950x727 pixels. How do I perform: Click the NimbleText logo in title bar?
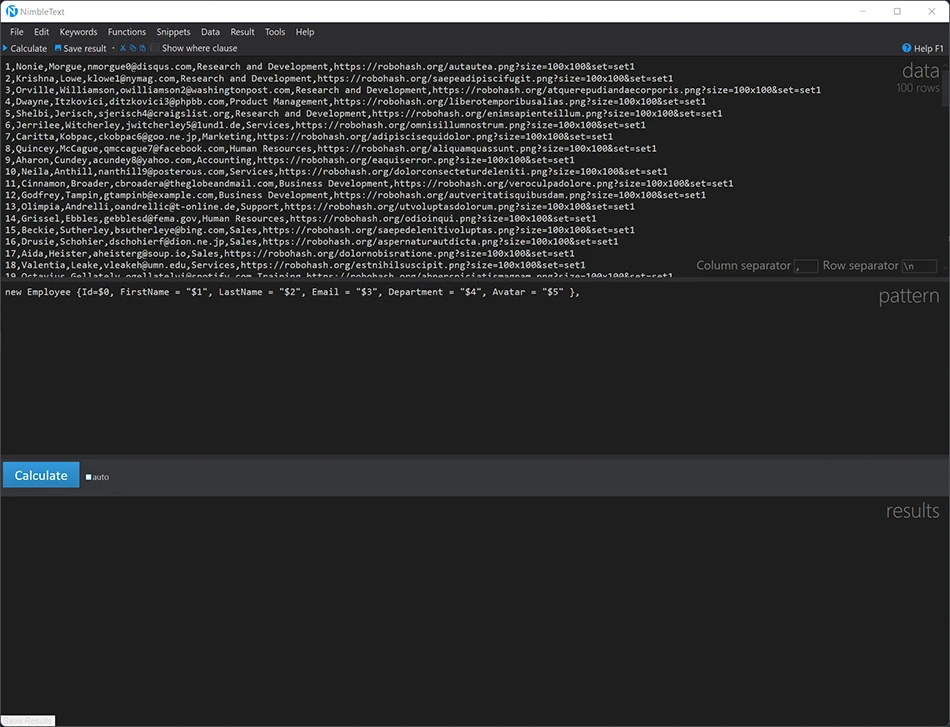11,11
